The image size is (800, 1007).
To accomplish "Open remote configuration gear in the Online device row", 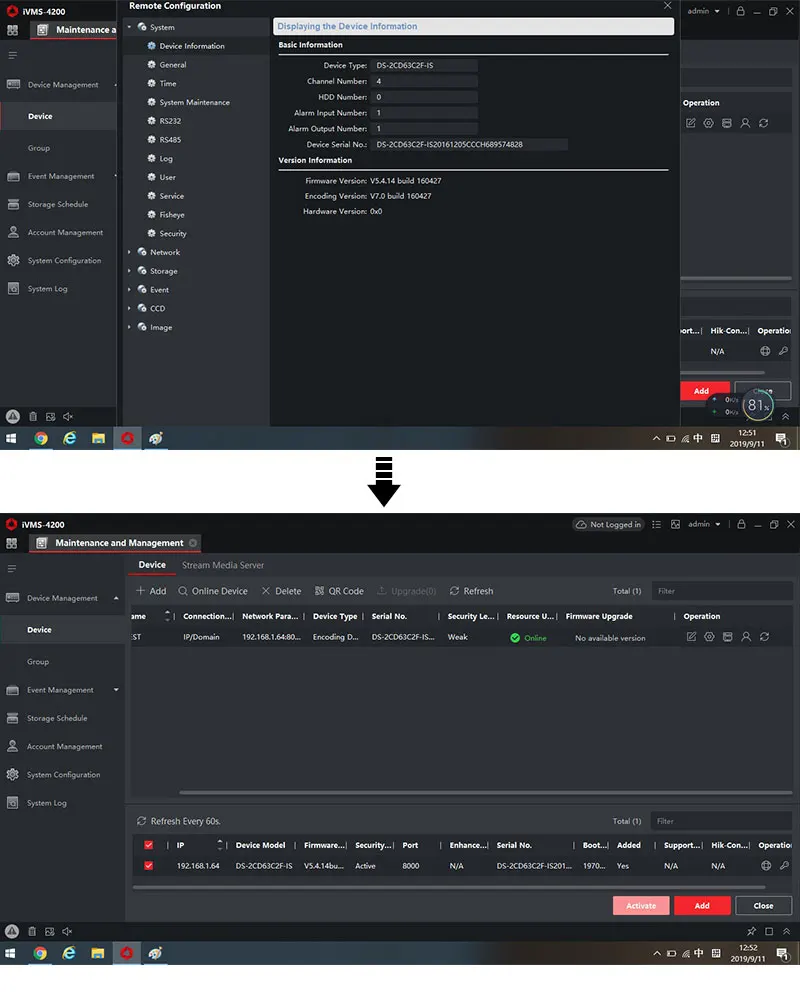I will pos(709,637).
